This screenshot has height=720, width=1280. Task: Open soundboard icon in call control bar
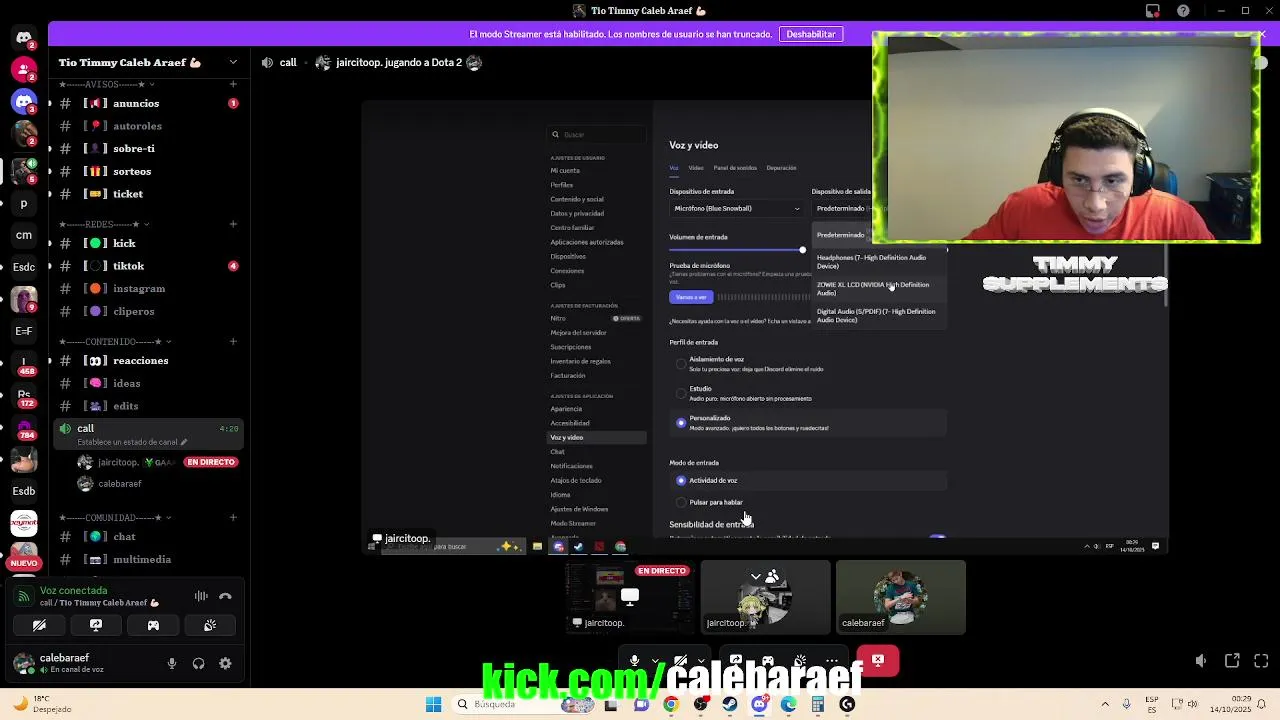tap(800, 660)
